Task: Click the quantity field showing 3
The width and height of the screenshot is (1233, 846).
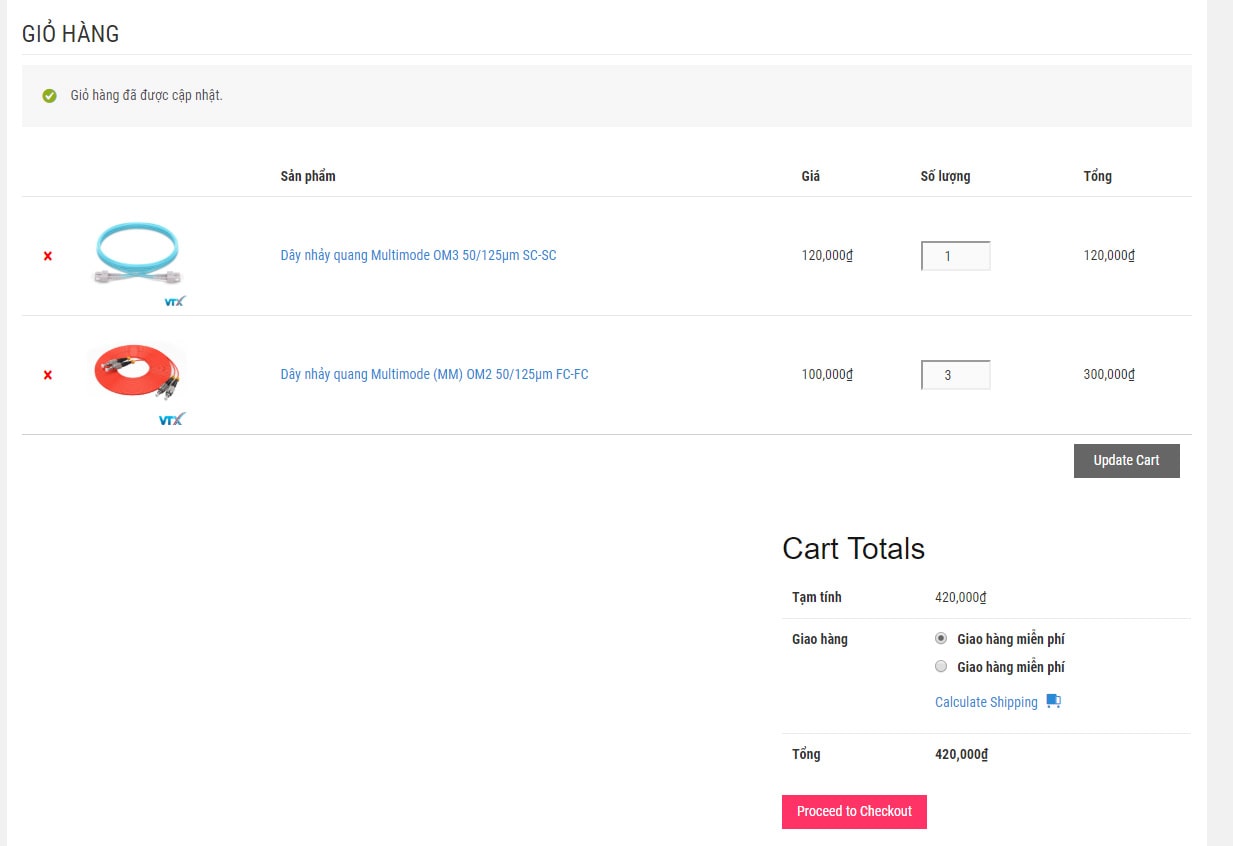Action: pyautogui.click(x=955, y=375)
